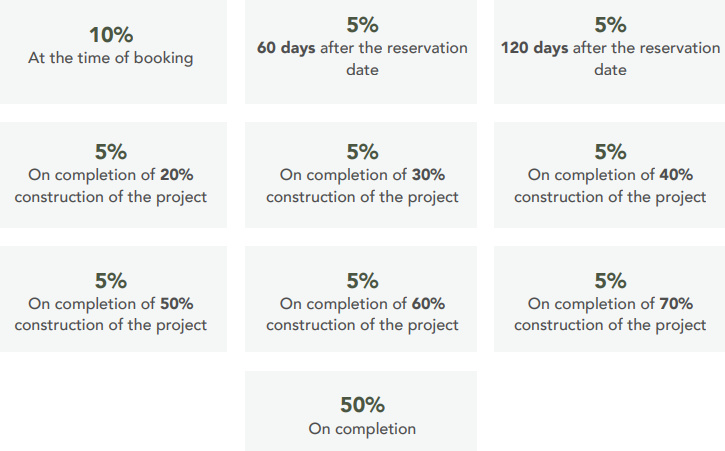The image size is (725, 451).
Task: Click the bold '70%' construction milestone text
Action: (676, 304)
